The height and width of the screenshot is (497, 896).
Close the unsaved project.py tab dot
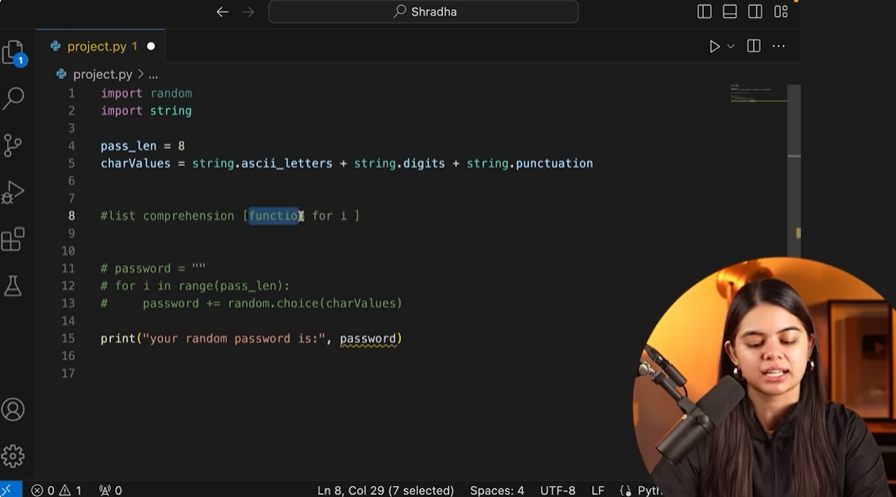pyautogui.click(x=151, y=46)
